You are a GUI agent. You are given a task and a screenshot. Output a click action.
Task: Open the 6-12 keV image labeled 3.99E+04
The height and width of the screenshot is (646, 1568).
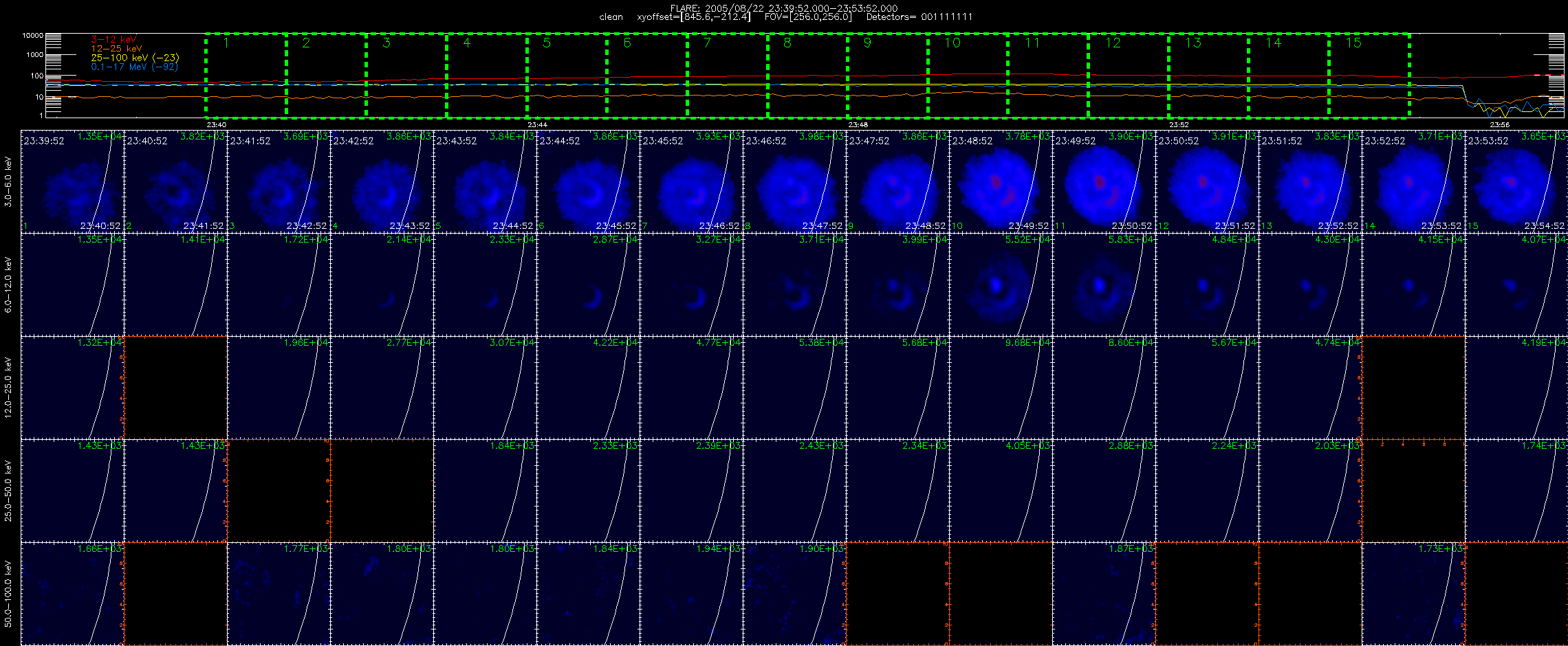point(897,285)
